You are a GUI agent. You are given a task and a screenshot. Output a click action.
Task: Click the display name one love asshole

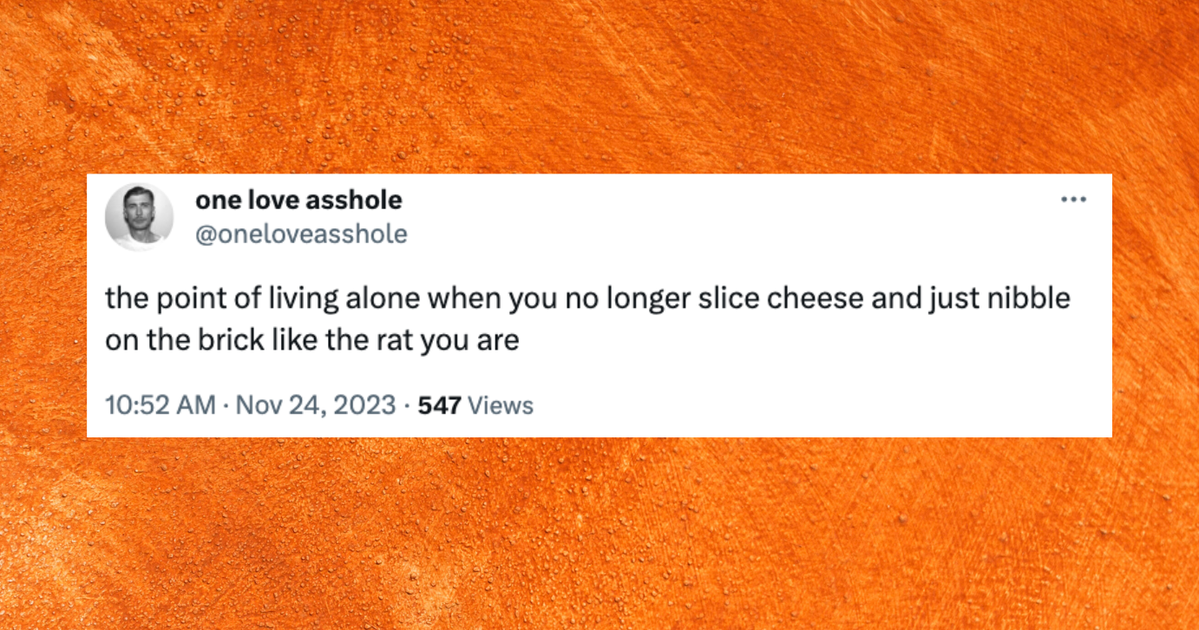click(x=300, y=199)
